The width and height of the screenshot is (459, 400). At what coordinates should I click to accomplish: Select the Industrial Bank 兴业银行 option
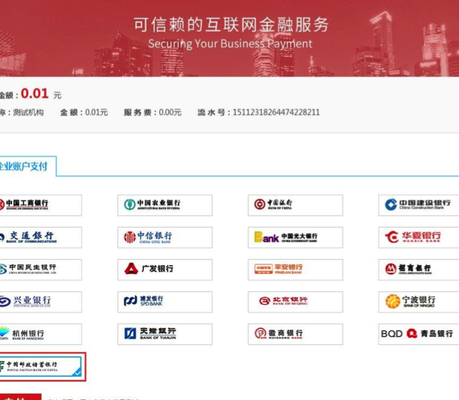(41, 302)
